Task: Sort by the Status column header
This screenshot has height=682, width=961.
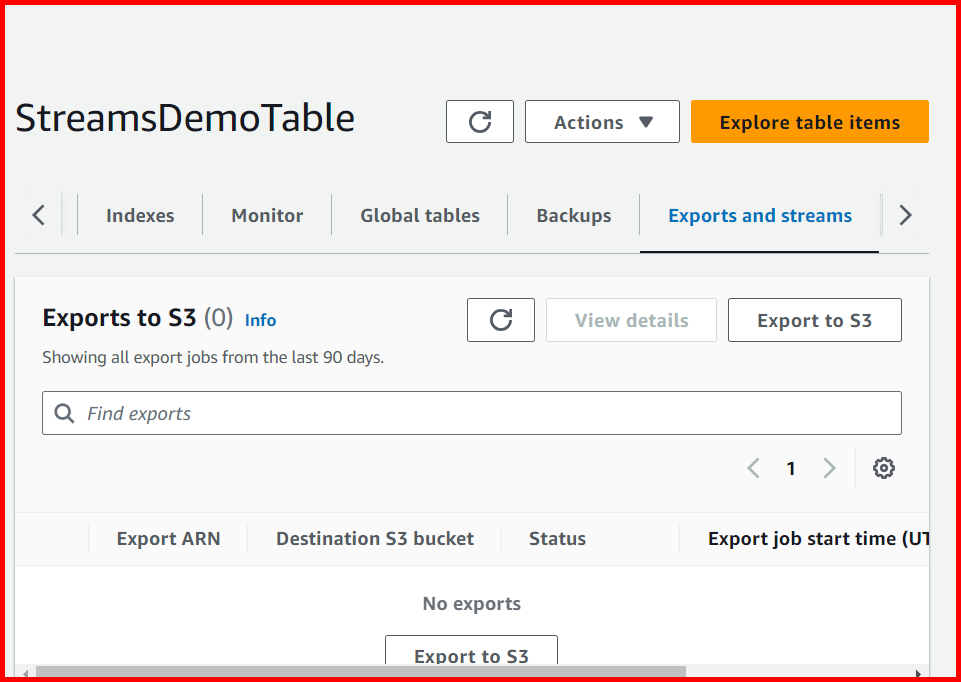Action: 557,538
